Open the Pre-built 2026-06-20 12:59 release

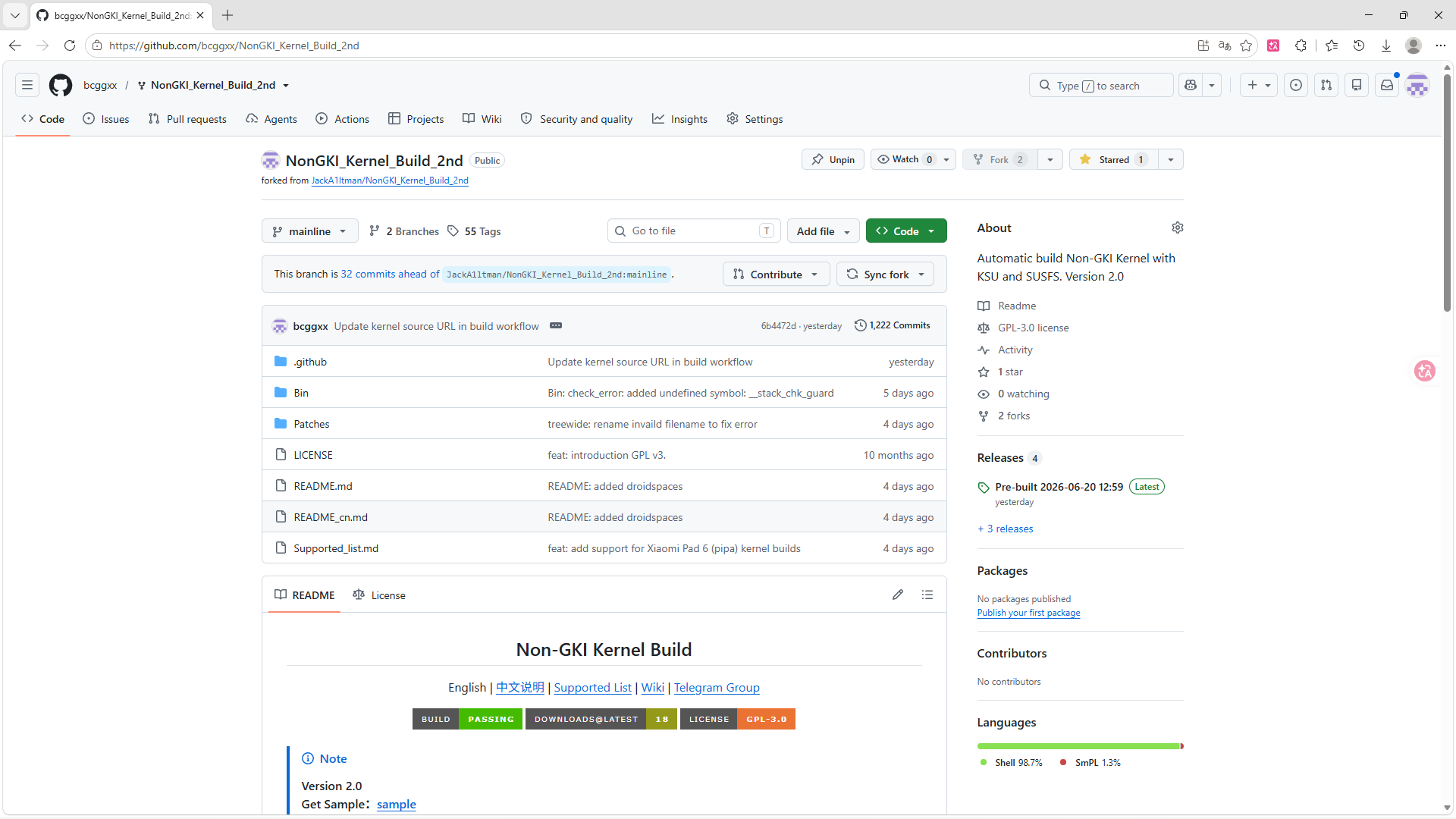pyautogui.click(x=1059, y=487)
